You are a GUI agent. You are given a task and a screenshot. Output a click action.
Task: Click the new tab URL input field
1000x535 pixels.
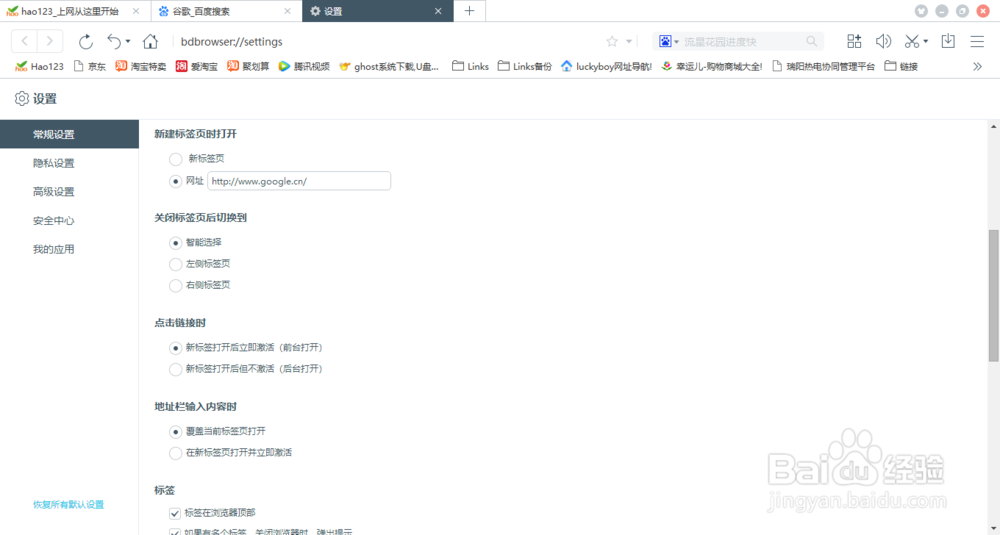pyautogui.click(x=299, y=181)
